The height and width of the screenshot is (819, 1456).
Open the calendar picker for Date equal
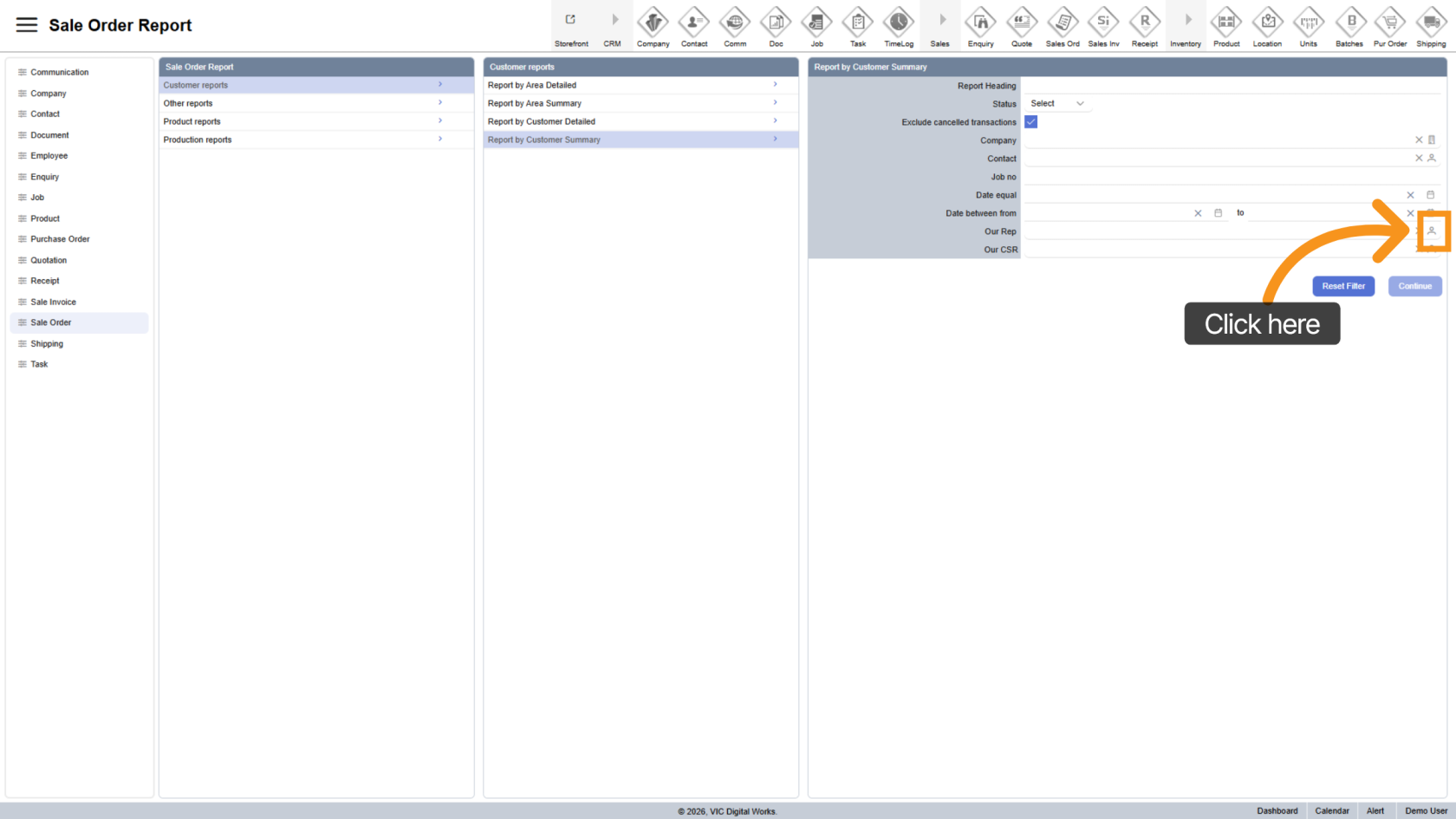pos(1431,195)
